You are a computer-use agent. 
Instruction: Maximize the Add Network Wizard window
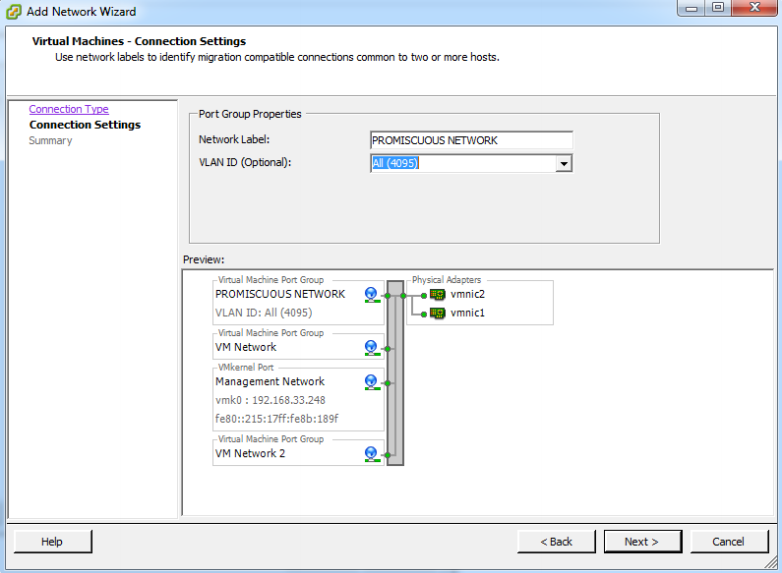718,9
